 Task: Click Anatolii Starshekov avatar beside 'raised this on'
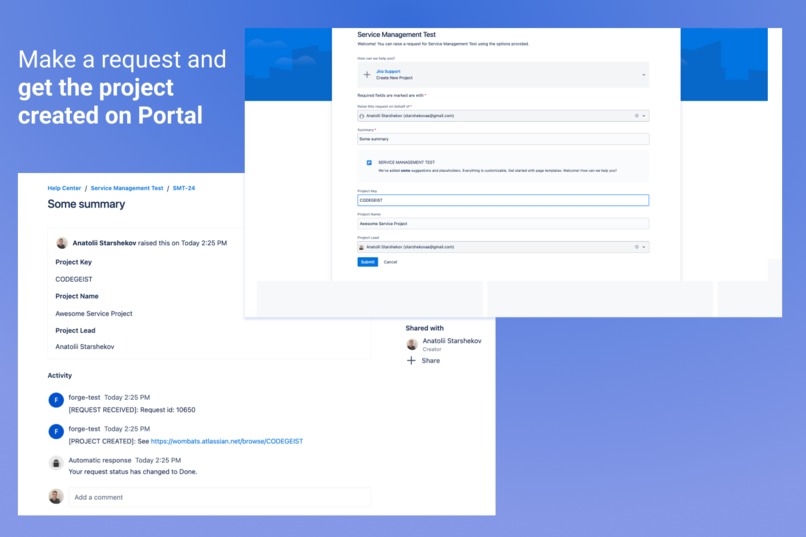tap(62, 243)
